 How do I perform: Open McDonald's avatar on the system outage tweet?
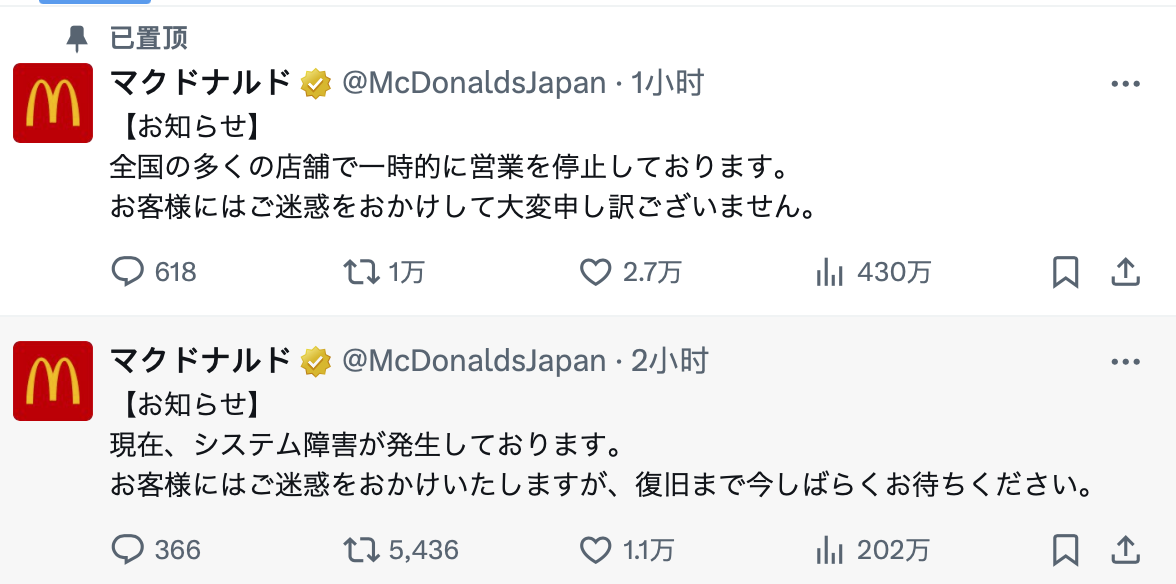[x=53, y=380]
